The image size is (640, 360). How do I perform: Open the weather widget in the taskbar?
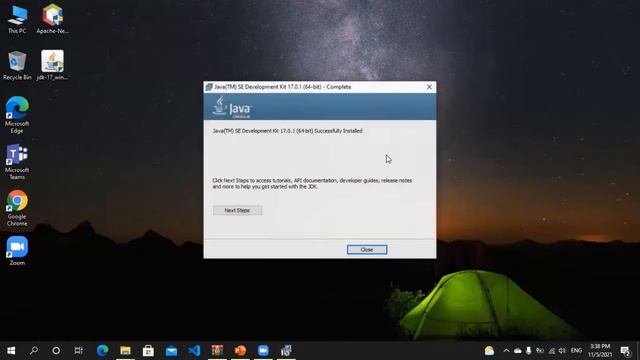[x=489, y=351]
